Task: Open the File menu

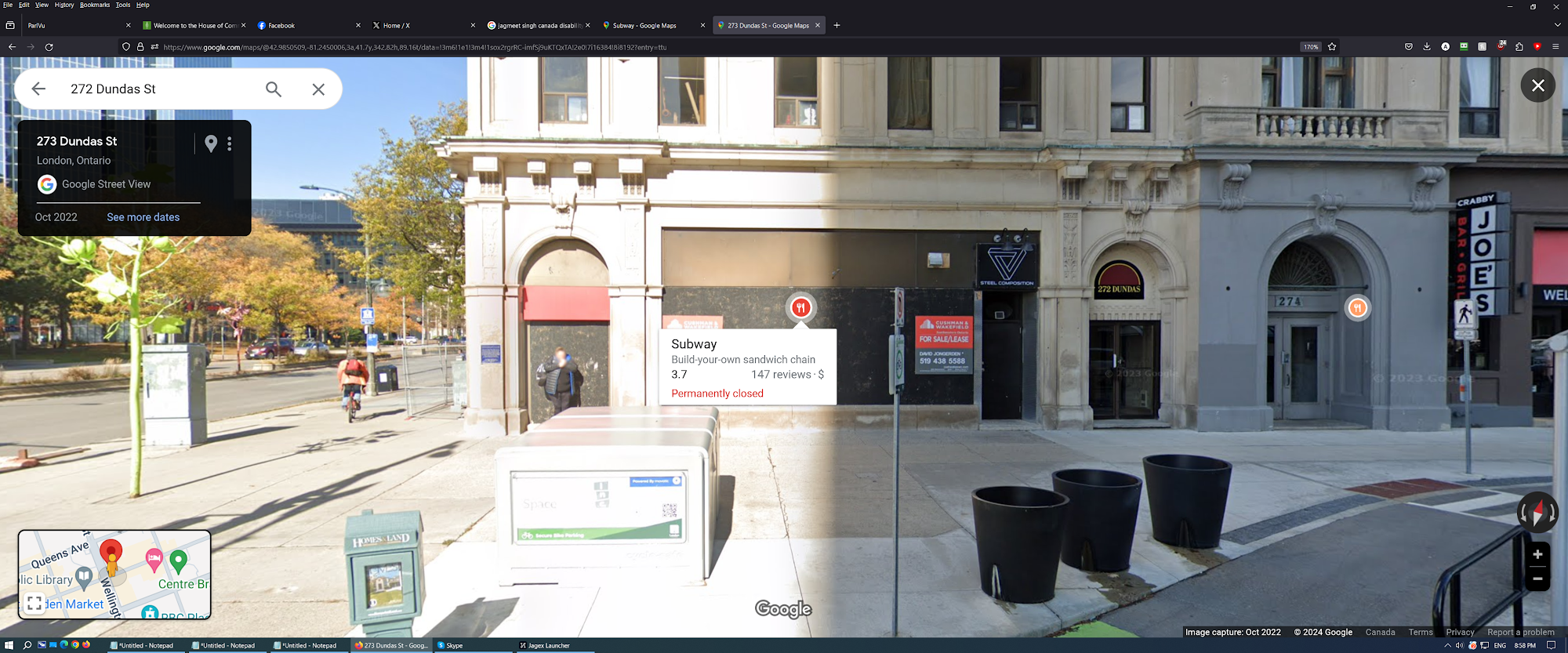Action: pyautogui.click(x=8, y=5)
